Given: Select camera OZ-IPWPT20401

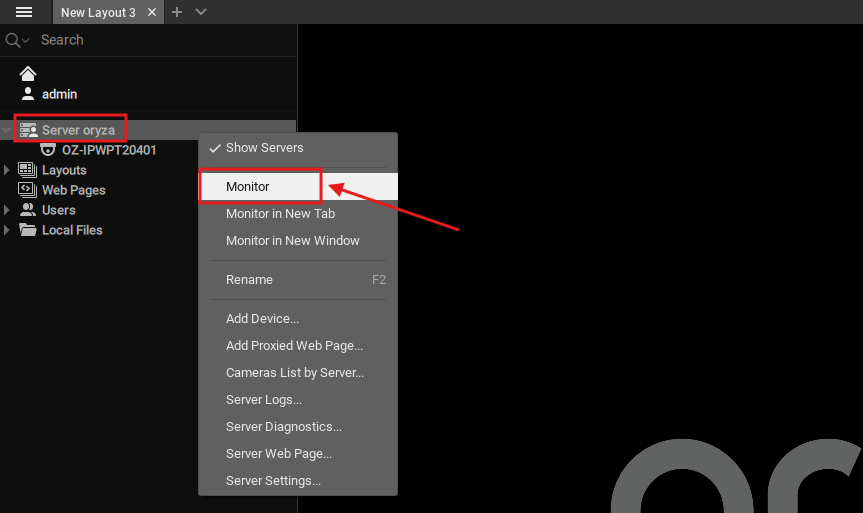Looking at the screenshot, I should 109,150.
